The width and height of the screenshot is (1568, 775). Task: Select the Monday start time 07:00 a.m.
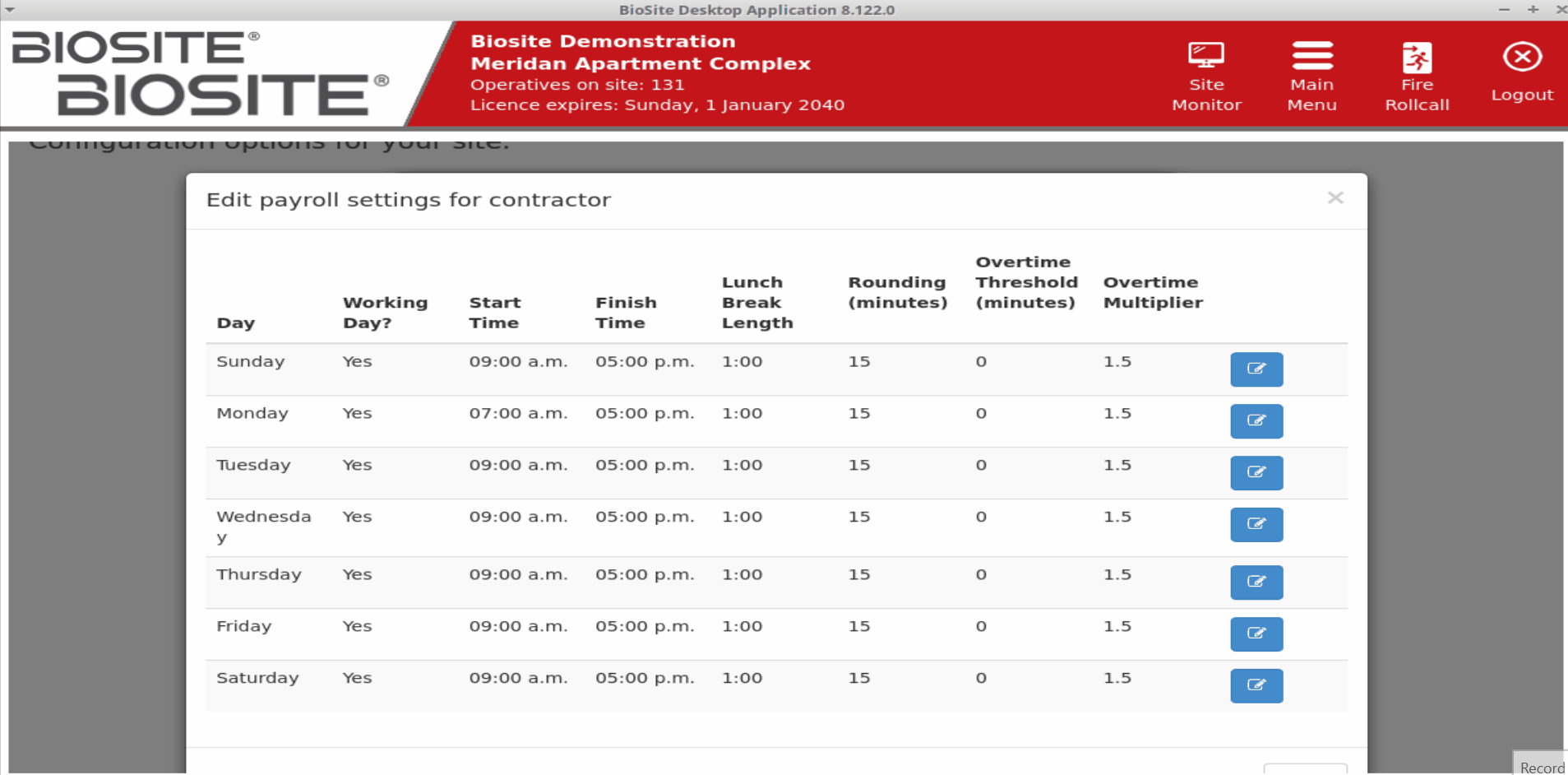click(x=518, y=413)
